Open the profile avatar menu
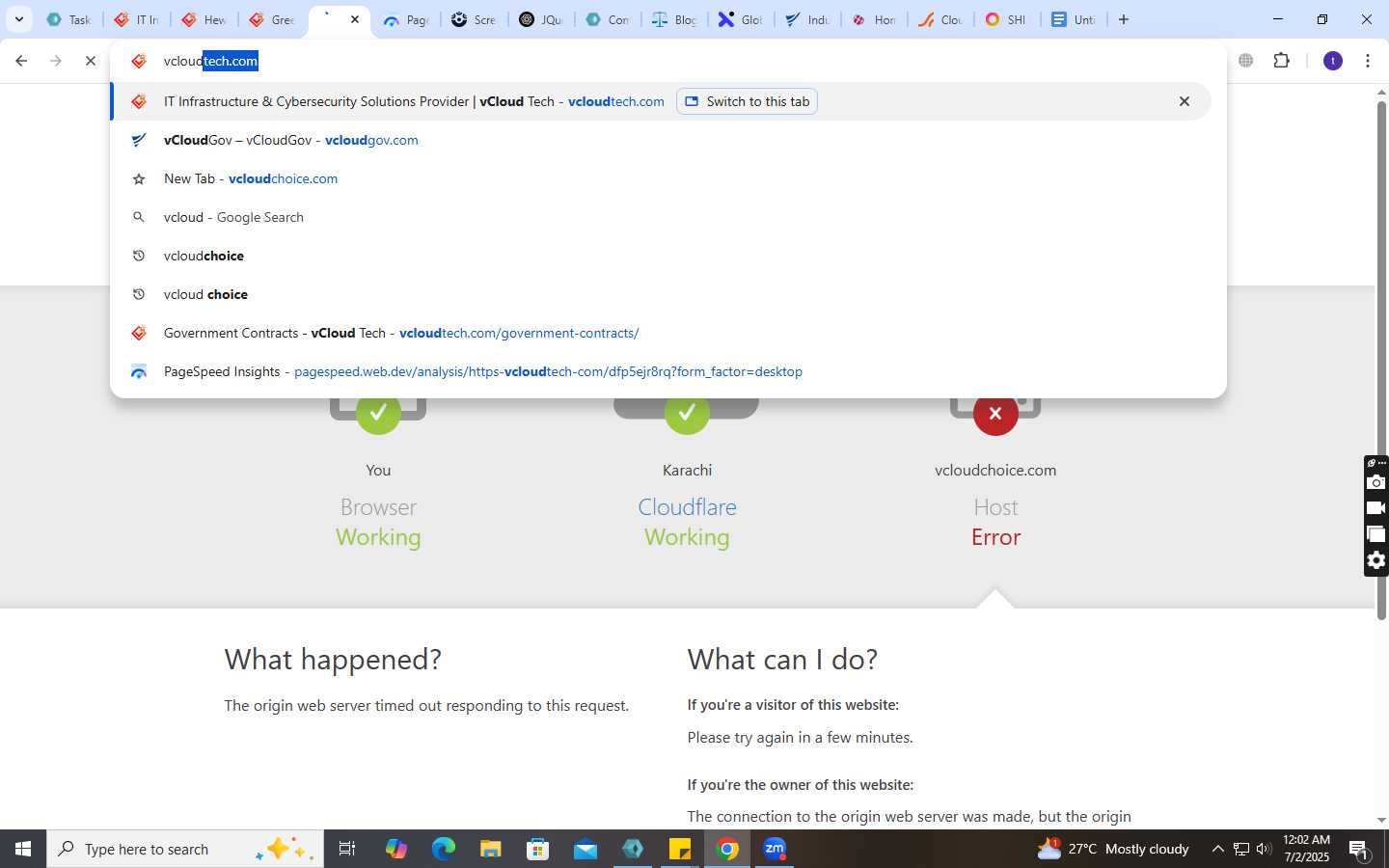 pyautogui.click(x=1333, y=61)
